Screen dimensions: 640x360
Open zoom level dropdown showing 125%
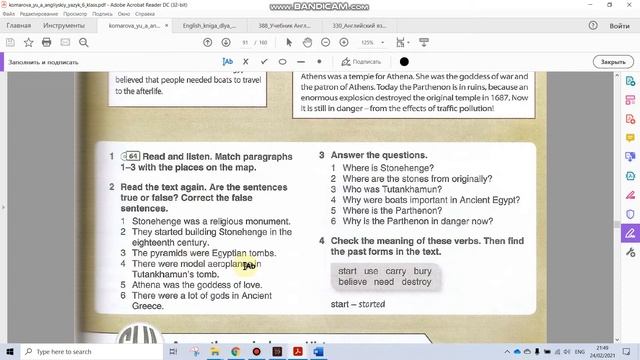(372, 42)
